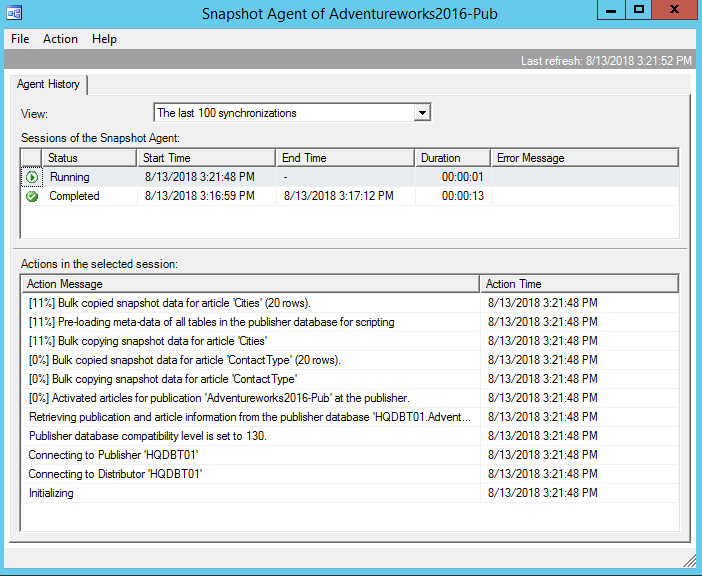Open the Help menu
The width and height of the screenshot is (702, 576).
tap(104, 39)
